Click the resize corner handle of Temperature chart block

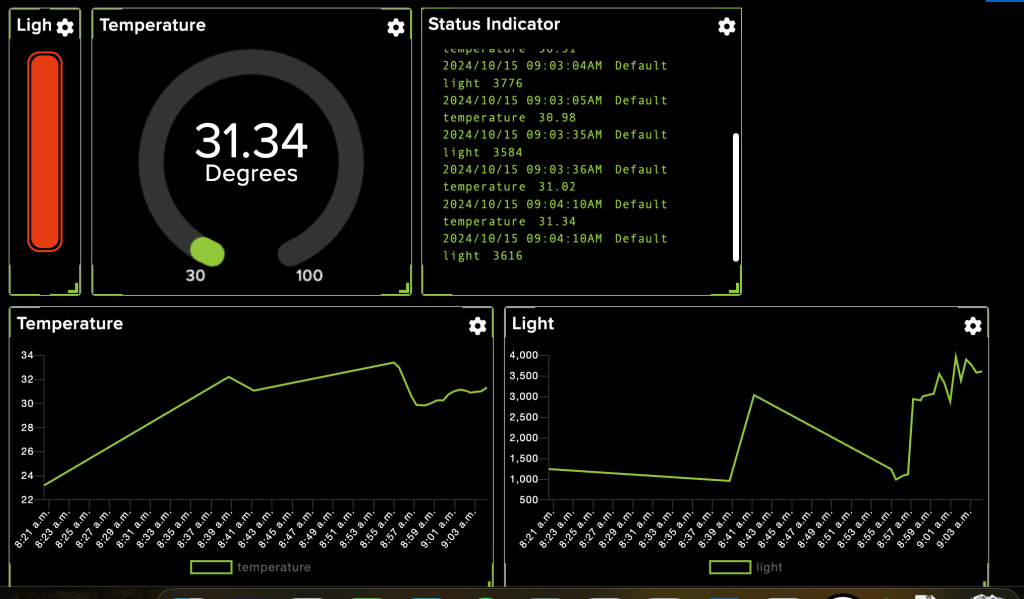pos(489,582)
